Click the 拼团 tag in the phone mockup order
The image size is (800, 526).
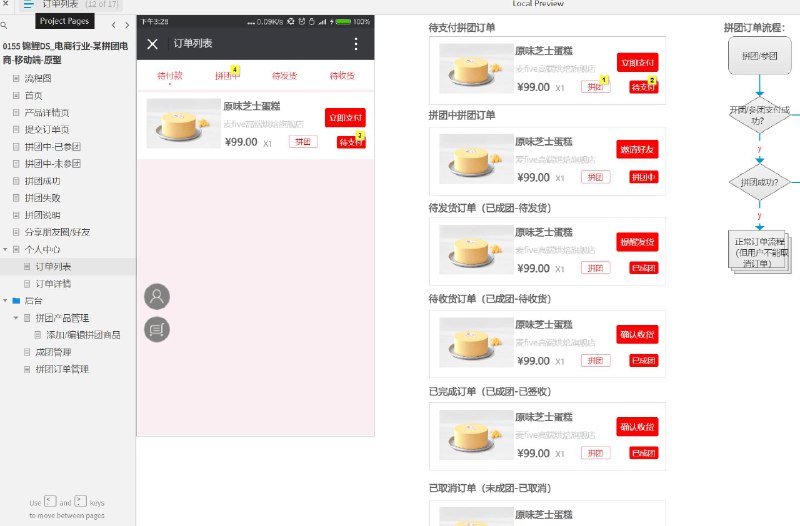click(x=303, y=141)
